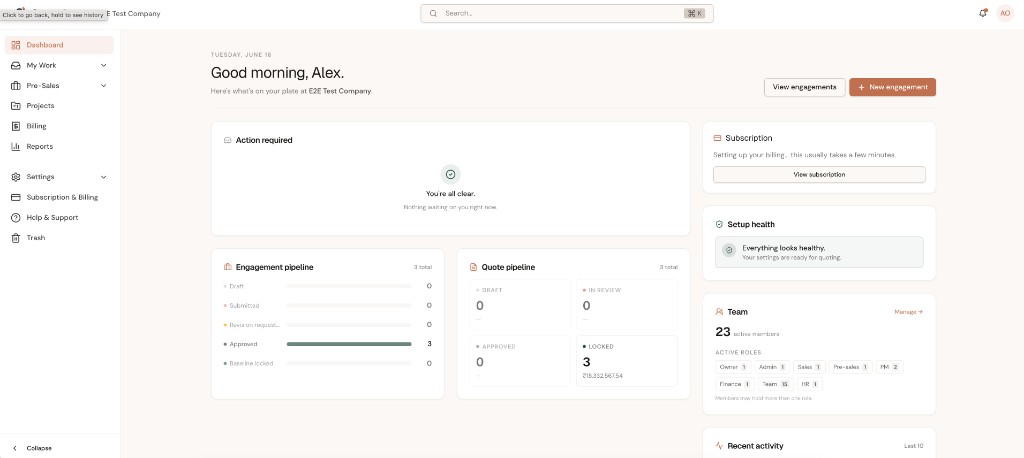Open the AO user avatar menu
This screenshot has width=1024, height=458.
(x=1005, y=13)
